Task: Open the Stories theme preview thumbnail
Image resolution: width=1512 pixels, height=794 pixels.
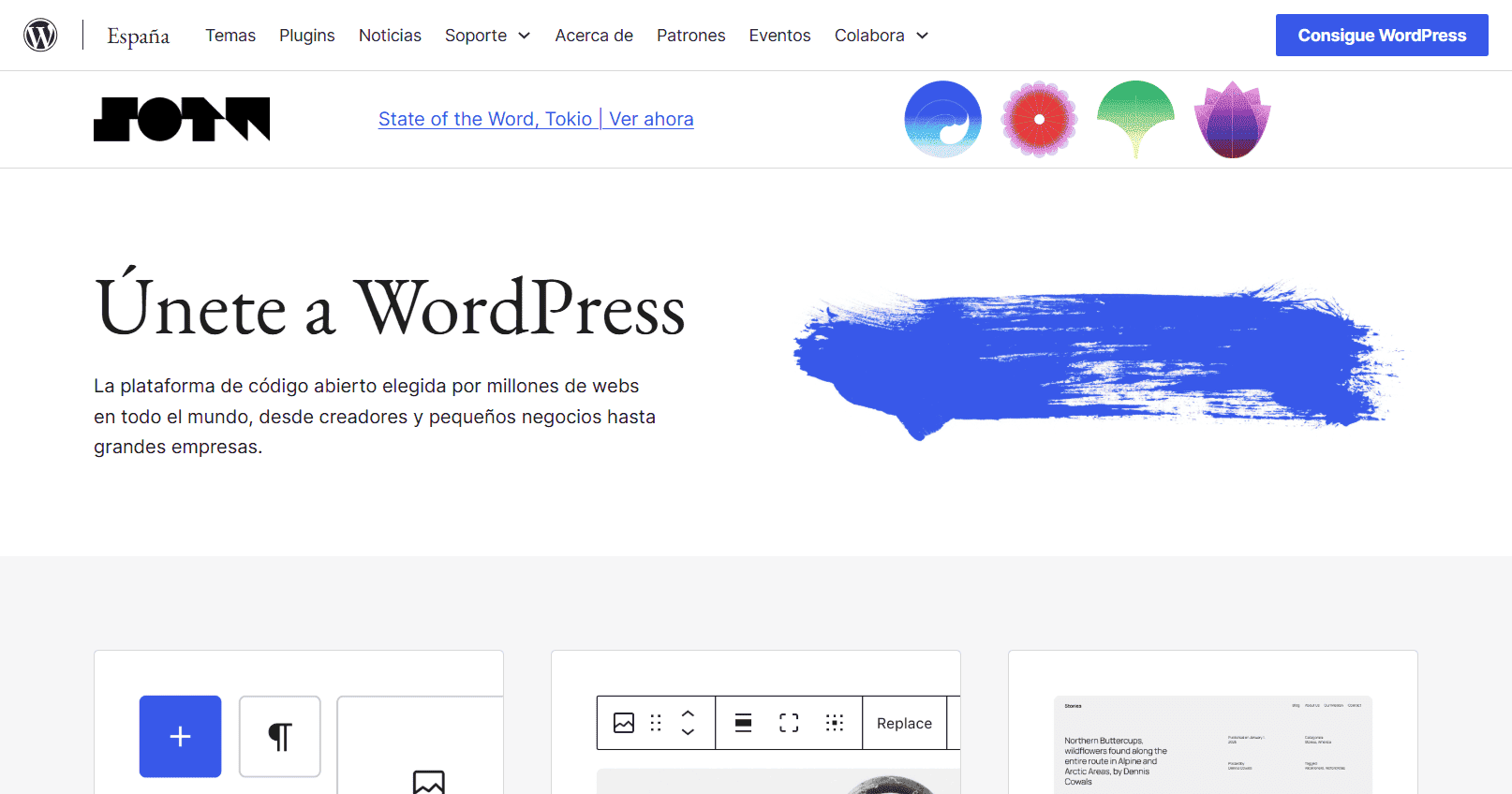Action: [1212, 743]
